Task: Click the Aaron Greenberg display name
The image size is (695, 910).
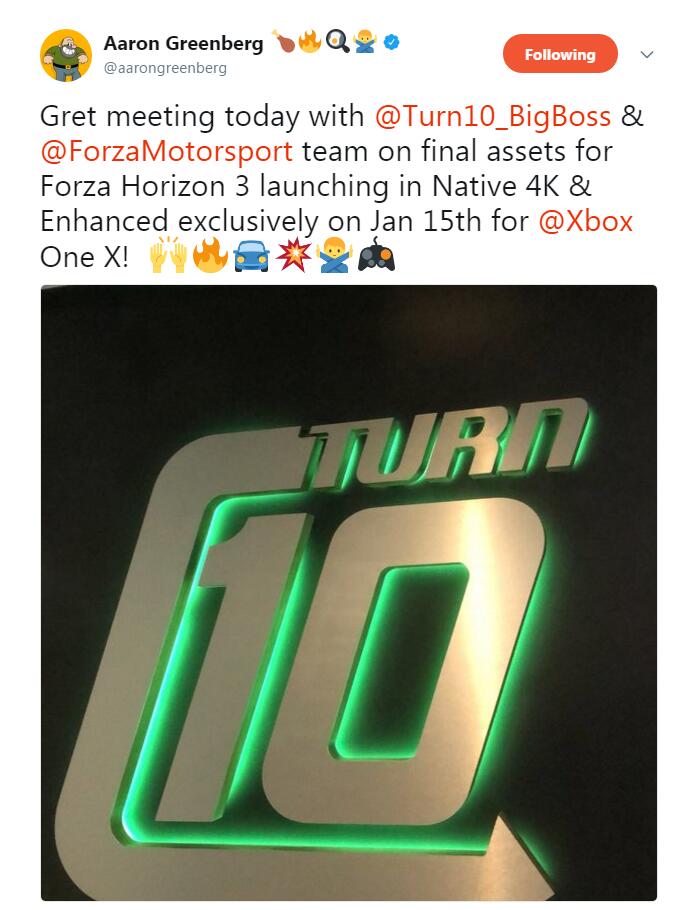Action: click(x=183, y=42)
